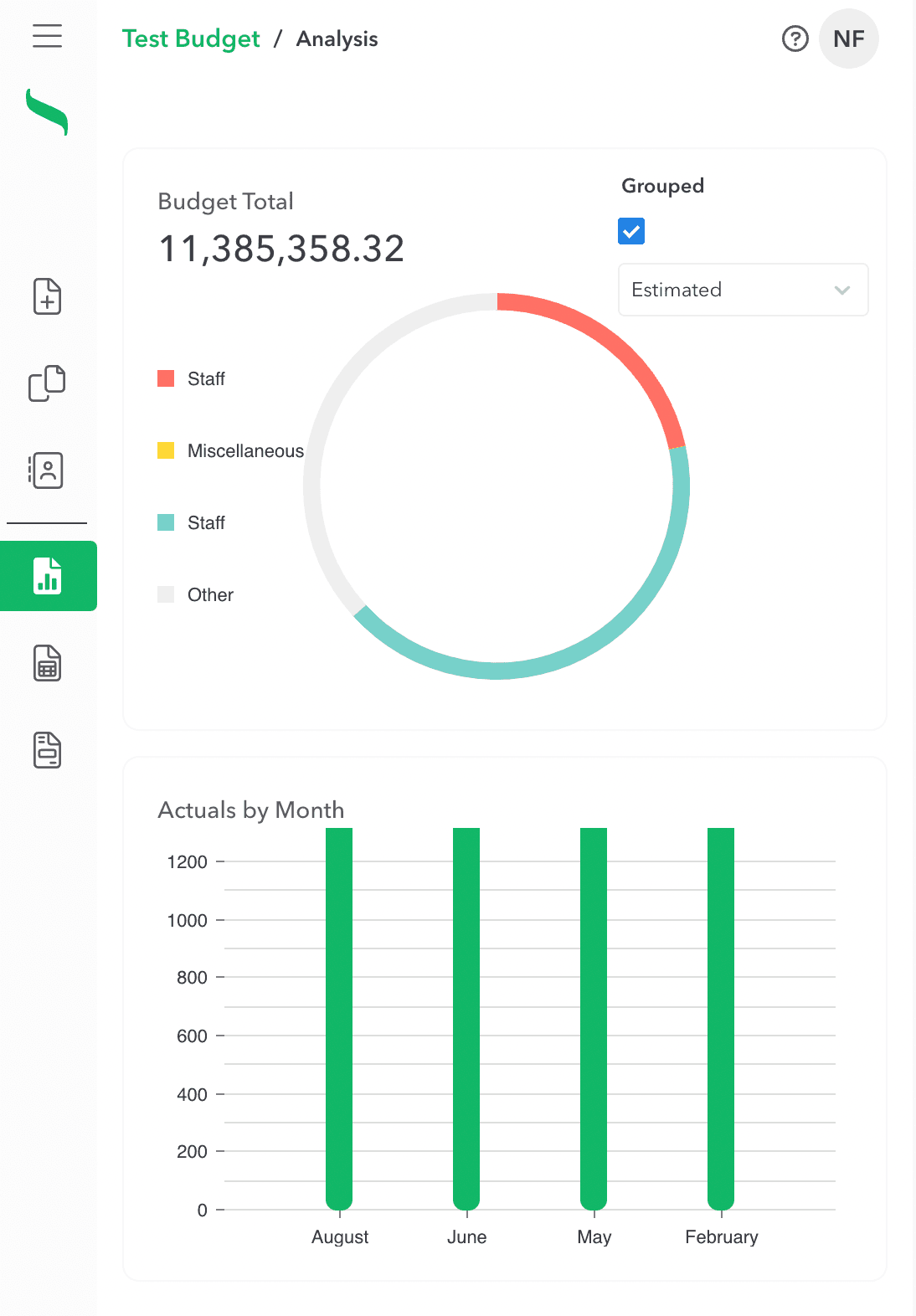
Task: Click the budget total 11,385,358.32
Action: pos(281,249)
